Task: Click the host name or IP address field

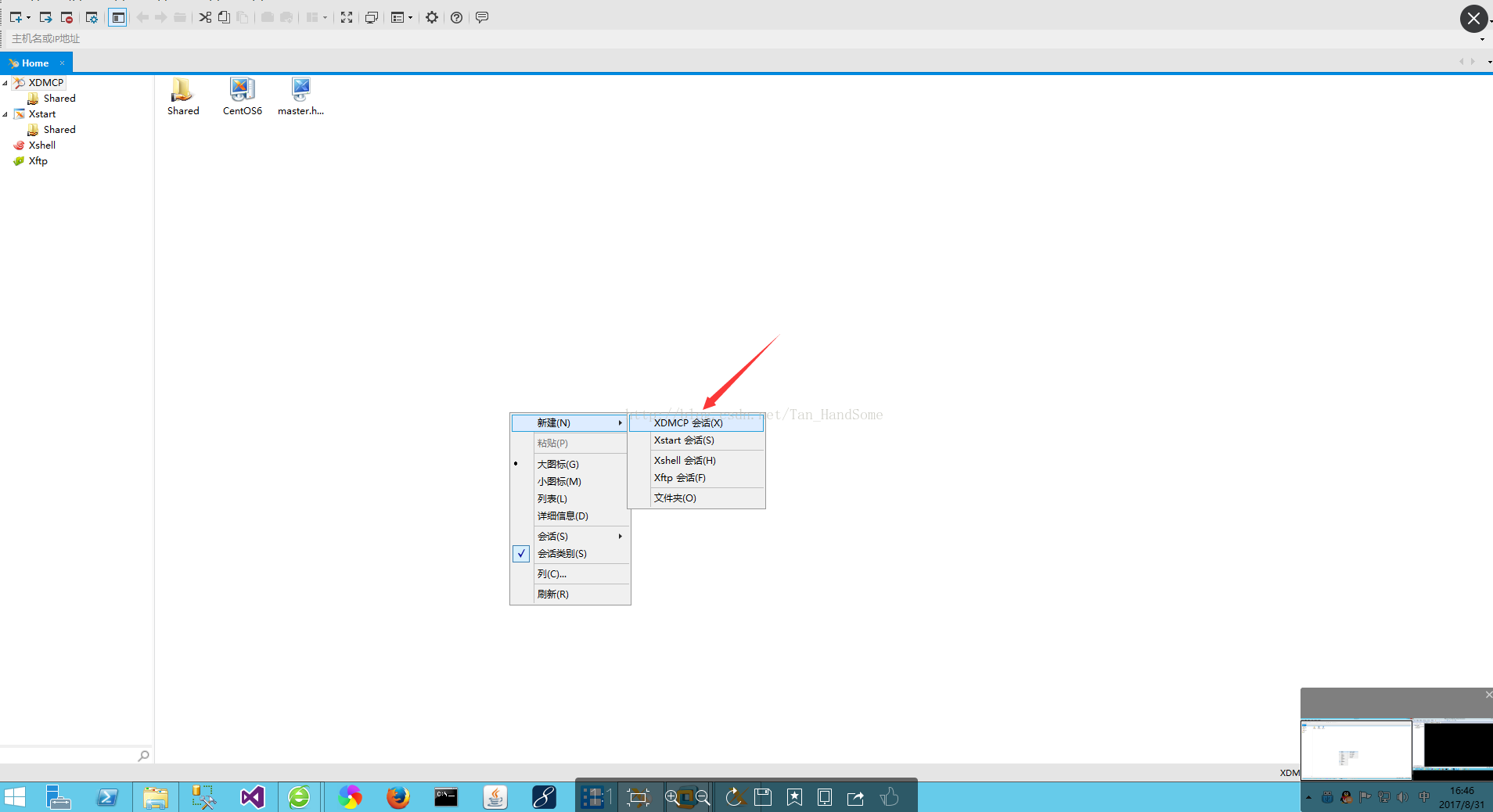Action: pyautogui.click(x=743, y=38)
